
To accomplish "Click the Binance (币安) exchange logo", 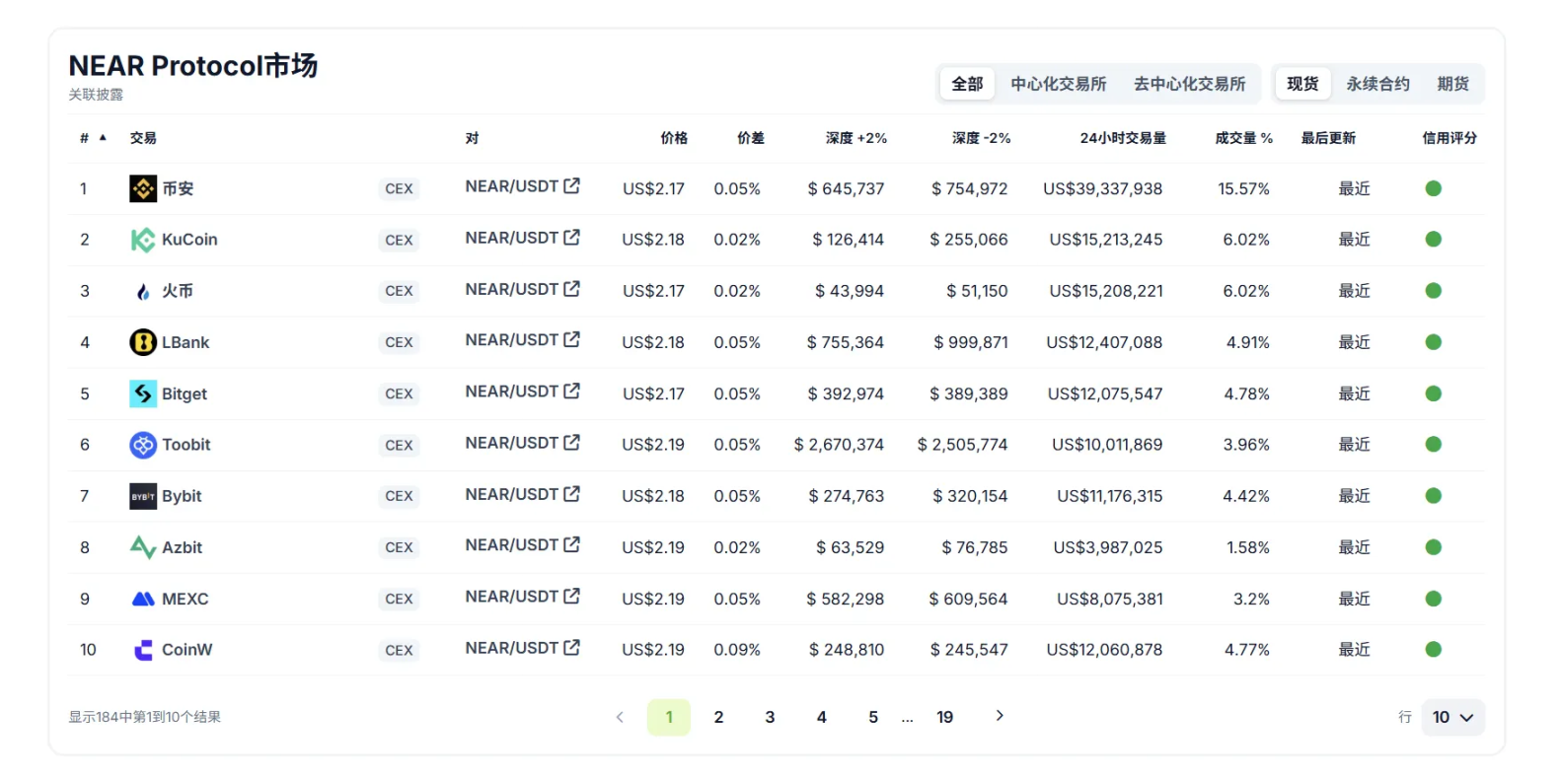I will (143, 188).
